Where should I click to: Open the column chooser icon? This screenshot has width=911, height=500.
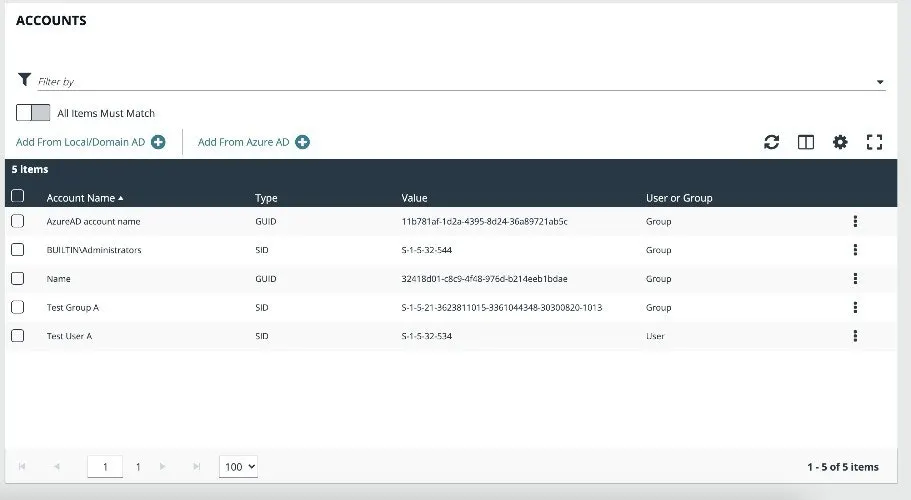point(806,142)
